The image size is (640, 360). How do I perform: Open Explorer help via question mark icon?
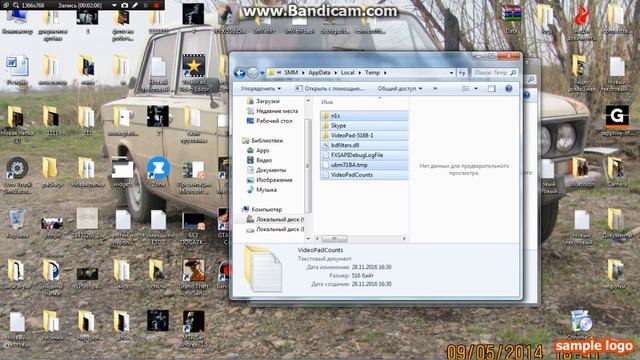tap(508, 89)
